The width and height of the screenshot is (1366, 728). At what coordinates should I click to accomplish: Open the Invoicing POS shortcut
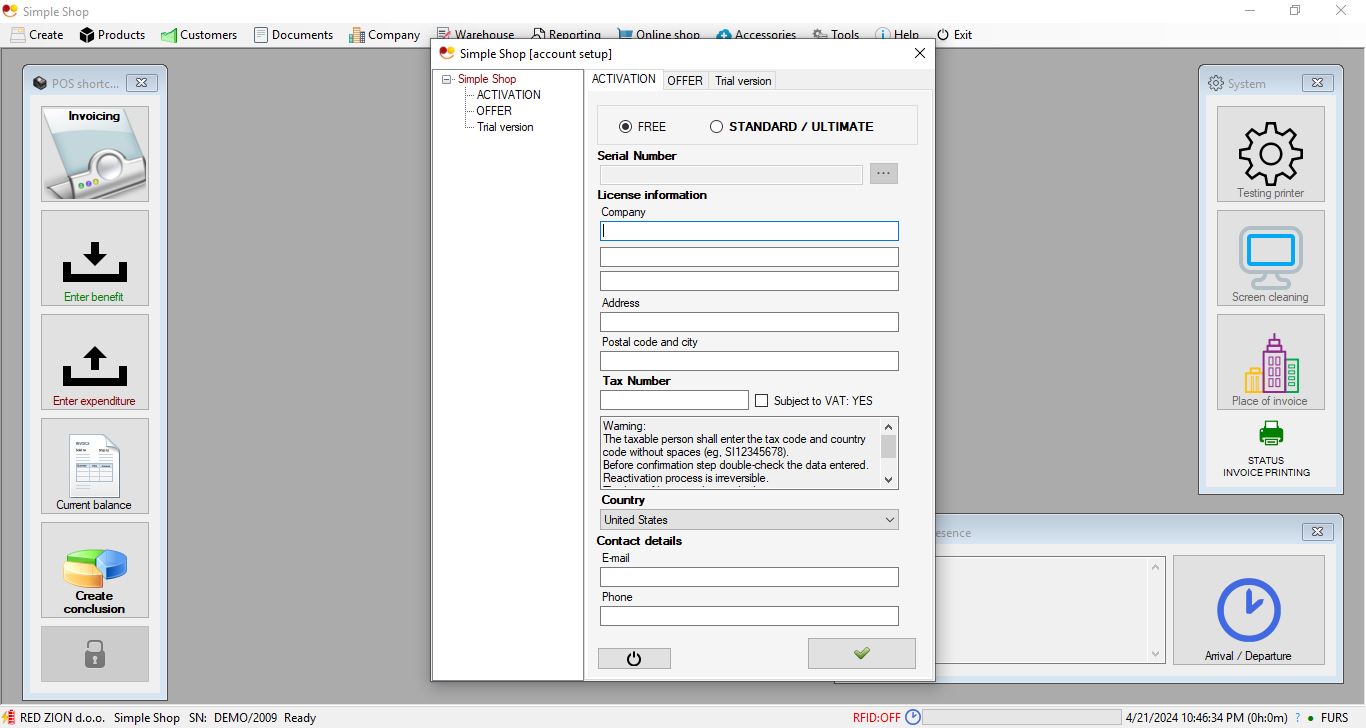coord(95,154)
